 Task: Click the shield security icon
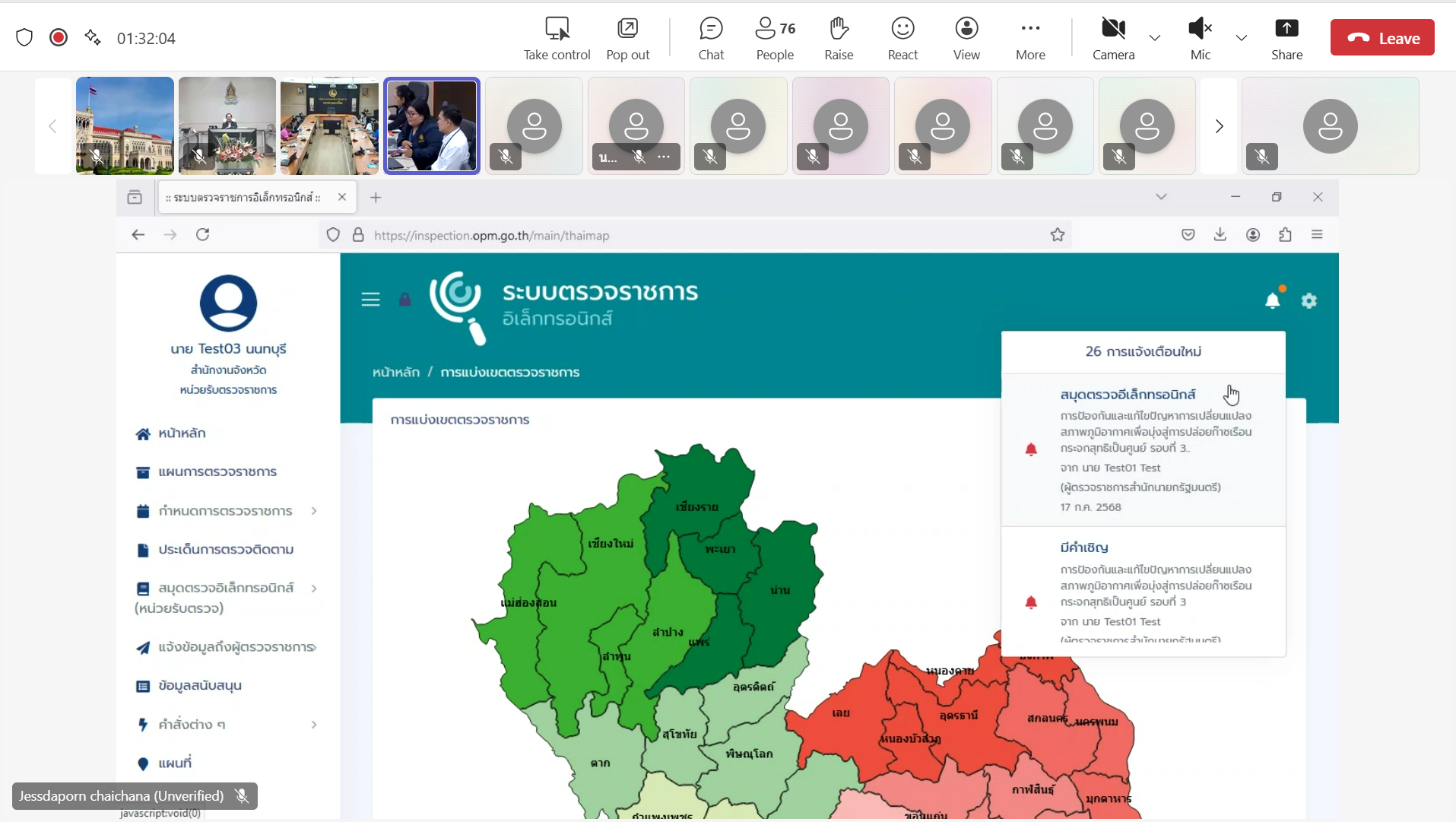[x=24, y=38]
